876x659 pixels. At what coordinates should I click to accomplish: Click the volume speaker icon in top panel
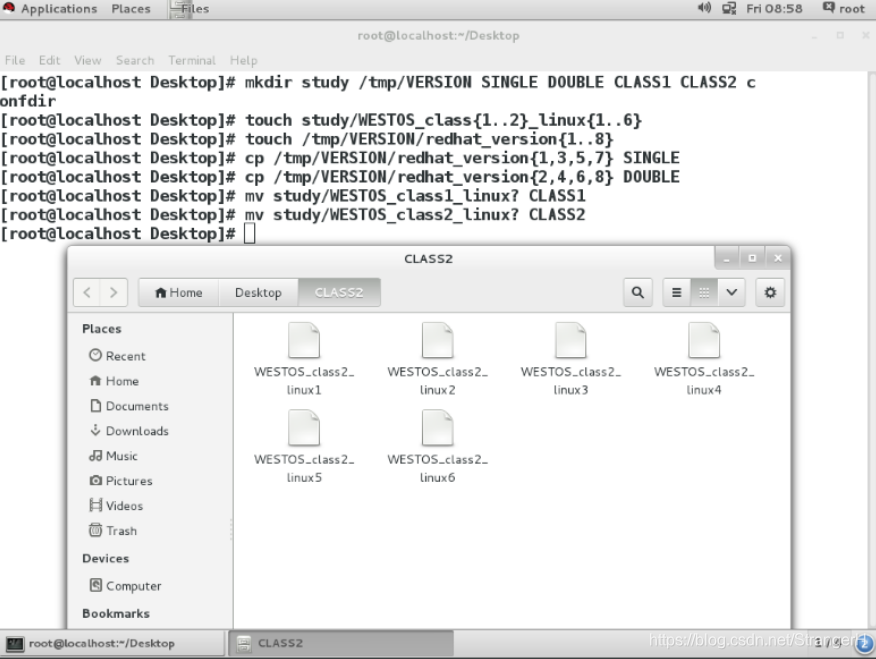point(704,8)
